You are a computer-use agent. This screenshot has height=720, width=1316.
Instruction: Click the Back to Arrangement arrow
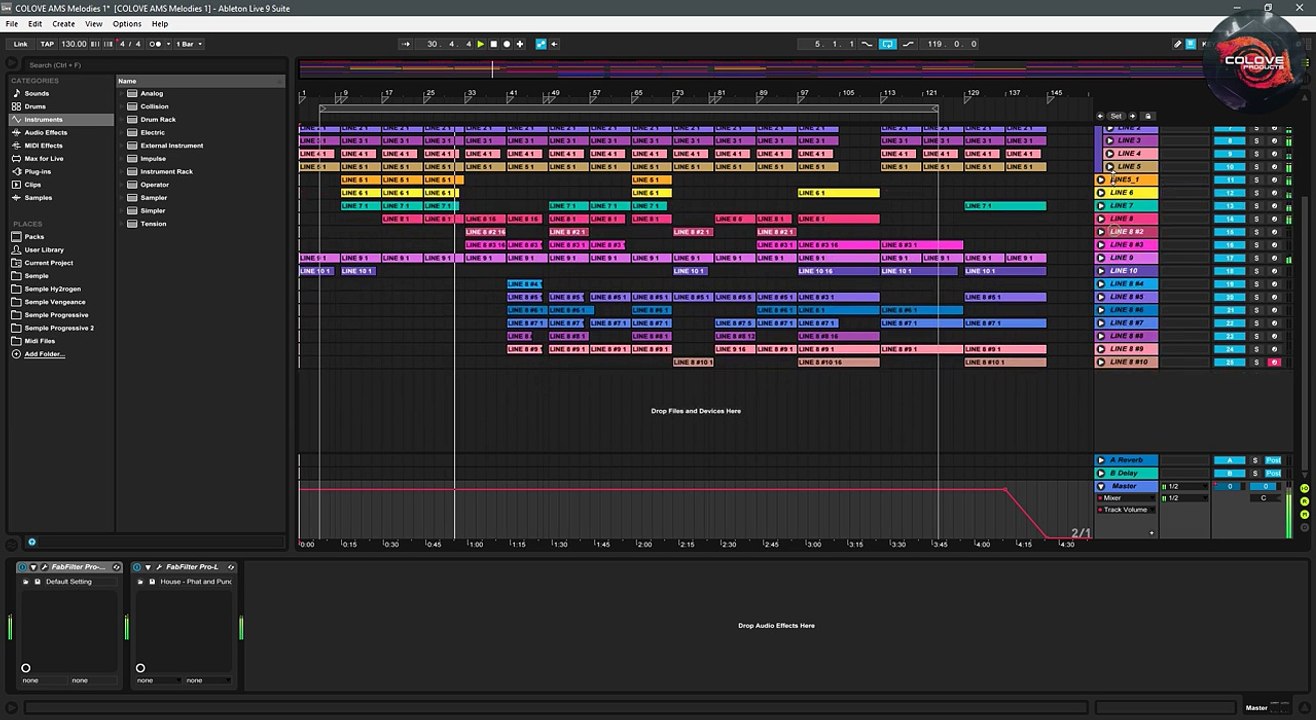[x=554, y=44]
